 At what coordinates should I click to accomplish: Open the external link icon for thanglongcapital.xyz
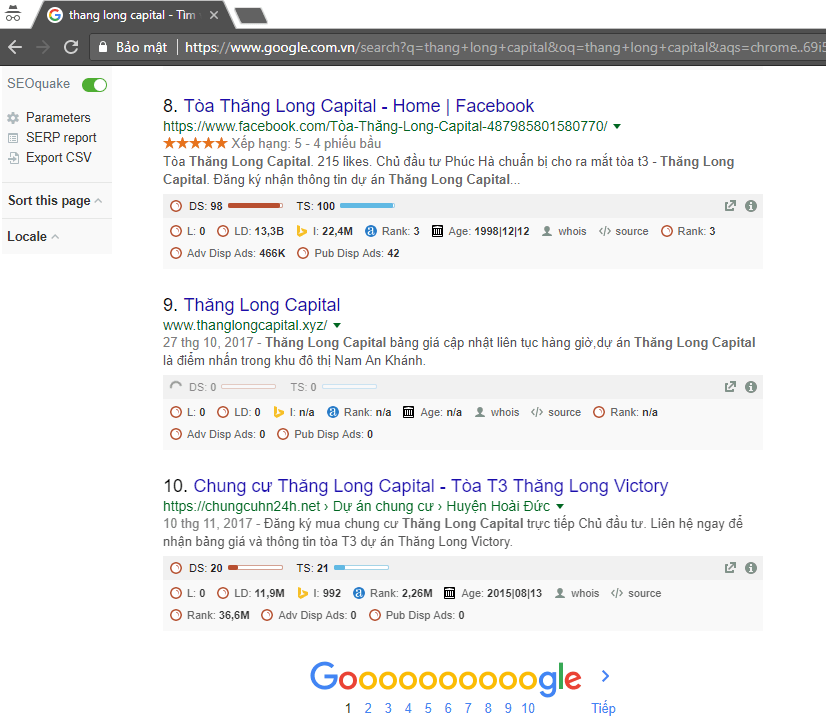(730, 387)
